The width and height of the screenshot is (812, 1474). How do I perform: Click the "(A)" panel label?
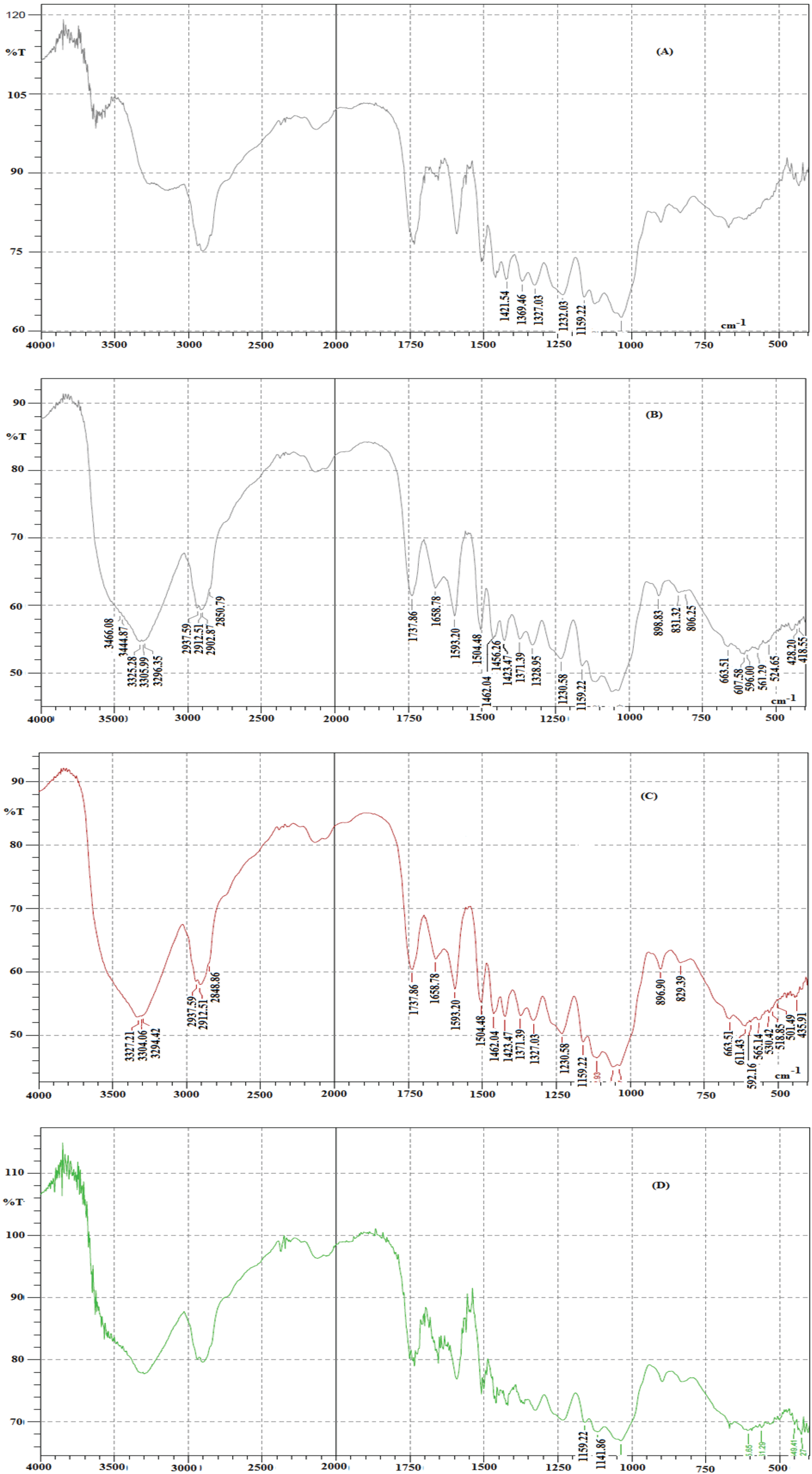point(664,52)
